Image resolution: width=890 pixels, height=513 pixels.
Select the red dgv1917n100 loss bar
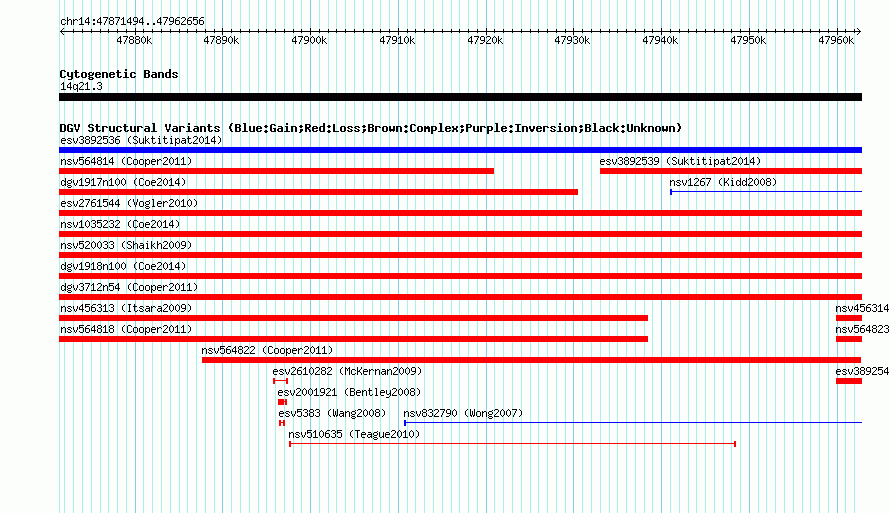pyautogui.click(x=318, y=192)
